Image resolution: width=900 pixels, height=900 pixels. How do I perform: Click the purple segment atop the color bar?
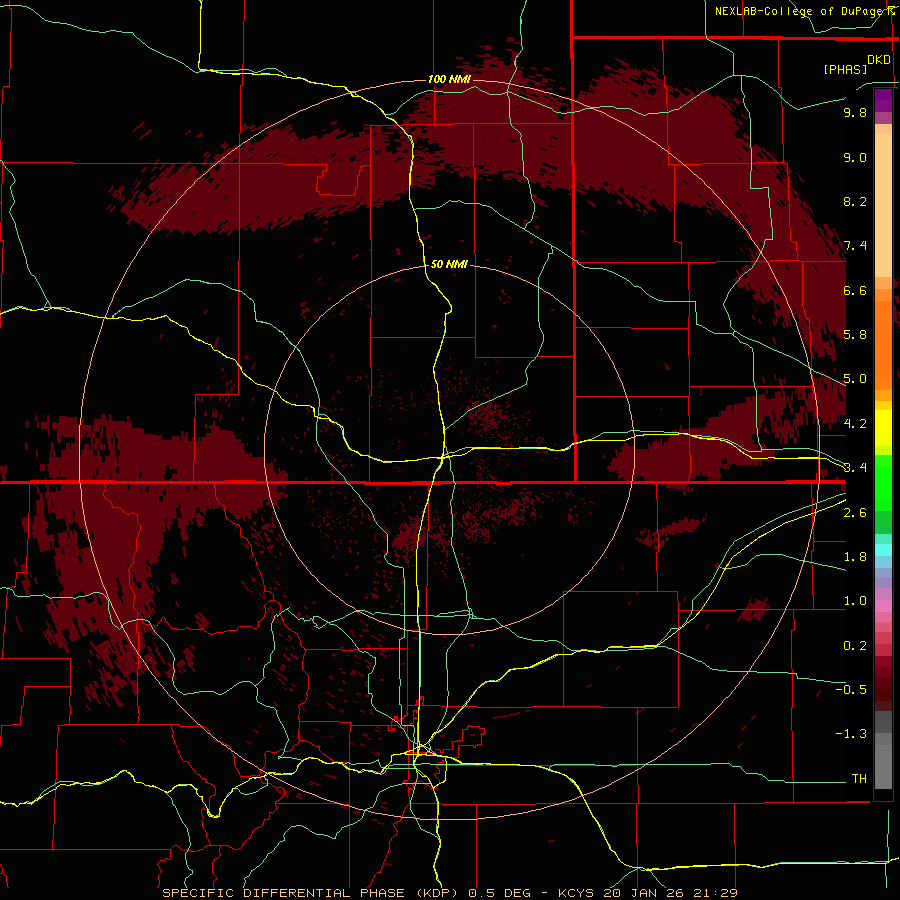pyautogui.click(x=883, y=100)
